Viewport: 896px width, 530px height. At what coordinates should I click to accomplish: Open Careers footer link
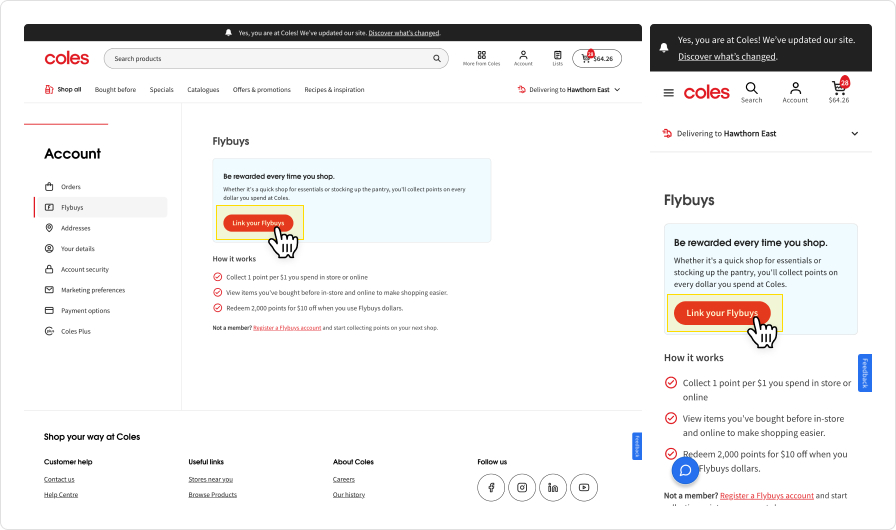tap(343, 479)
